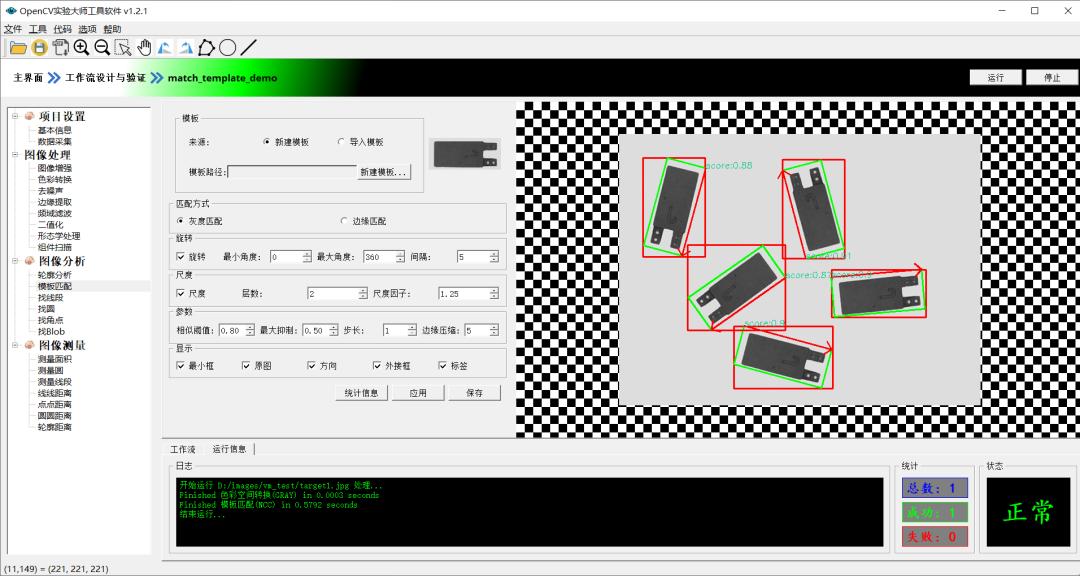The height and width of the screenshot is (576, 1080).
Task: Click the 停止 button
Action: tap(1052, 77)
